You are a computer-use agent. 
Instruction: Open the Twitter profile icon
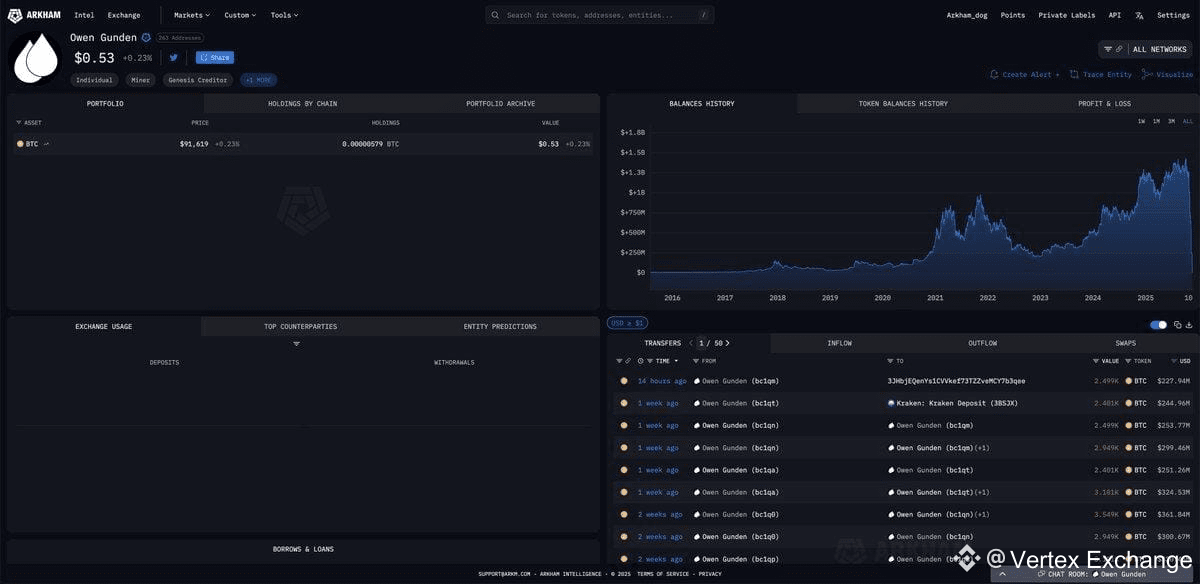click(174, 58)
